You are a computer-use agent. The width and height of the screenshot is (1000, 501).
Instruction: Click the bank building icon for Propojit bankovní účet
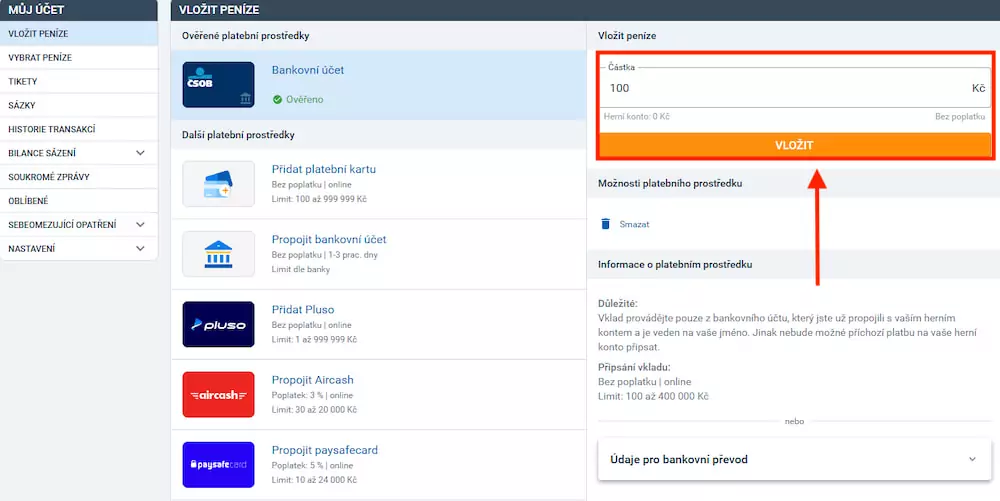(x=218, y=254)
